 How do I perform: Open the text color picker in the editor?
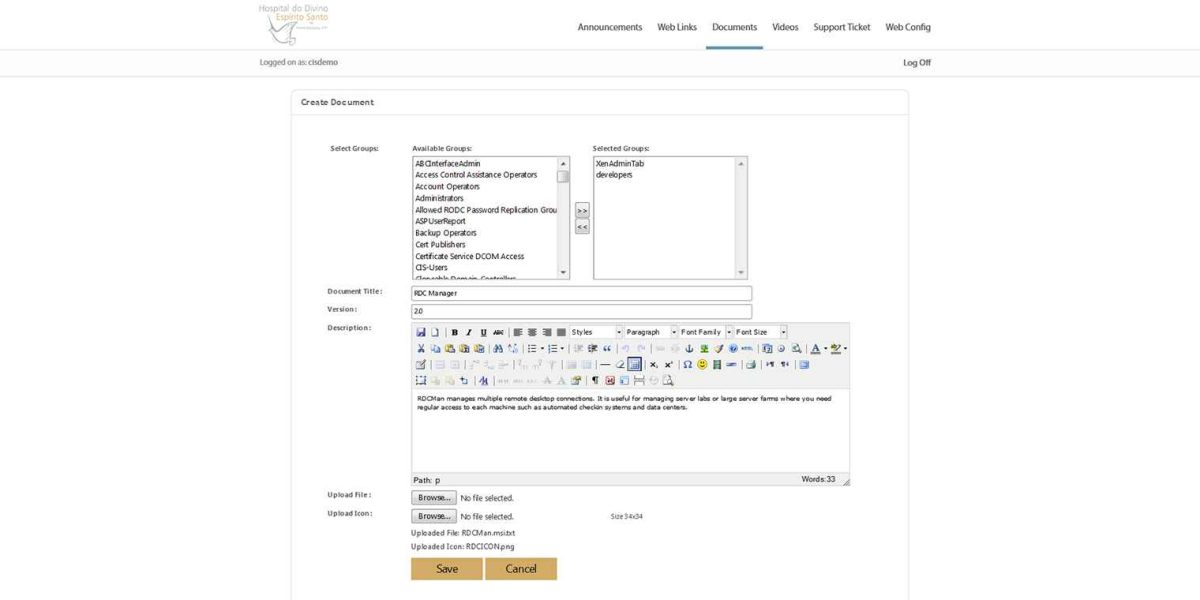coord(815,348)
